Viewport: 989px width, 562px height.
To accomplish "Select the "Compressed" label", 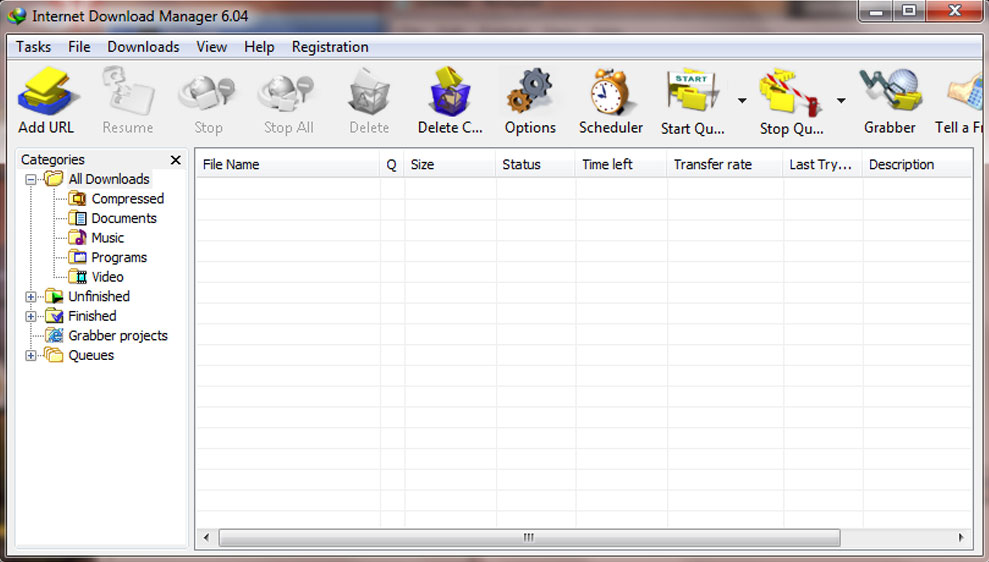I will pos(128,199).
